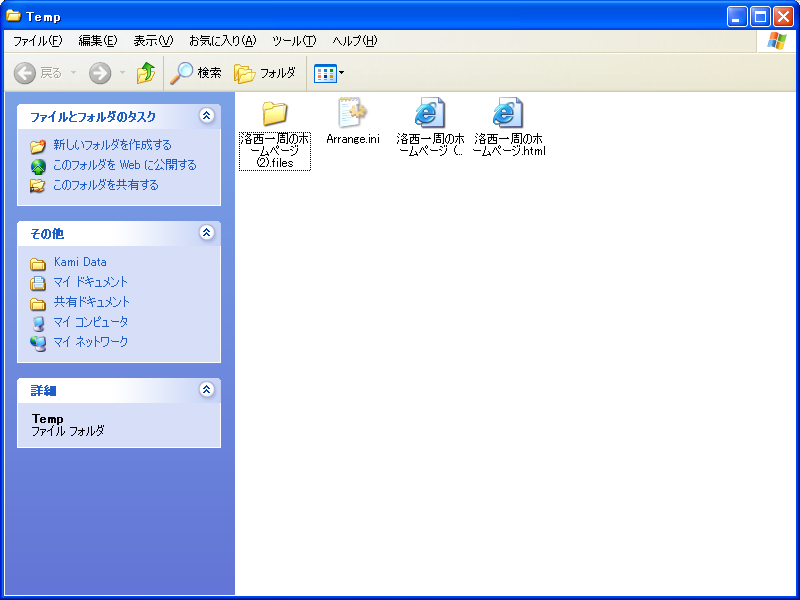Open Kami Data folder link

(80, 262)
